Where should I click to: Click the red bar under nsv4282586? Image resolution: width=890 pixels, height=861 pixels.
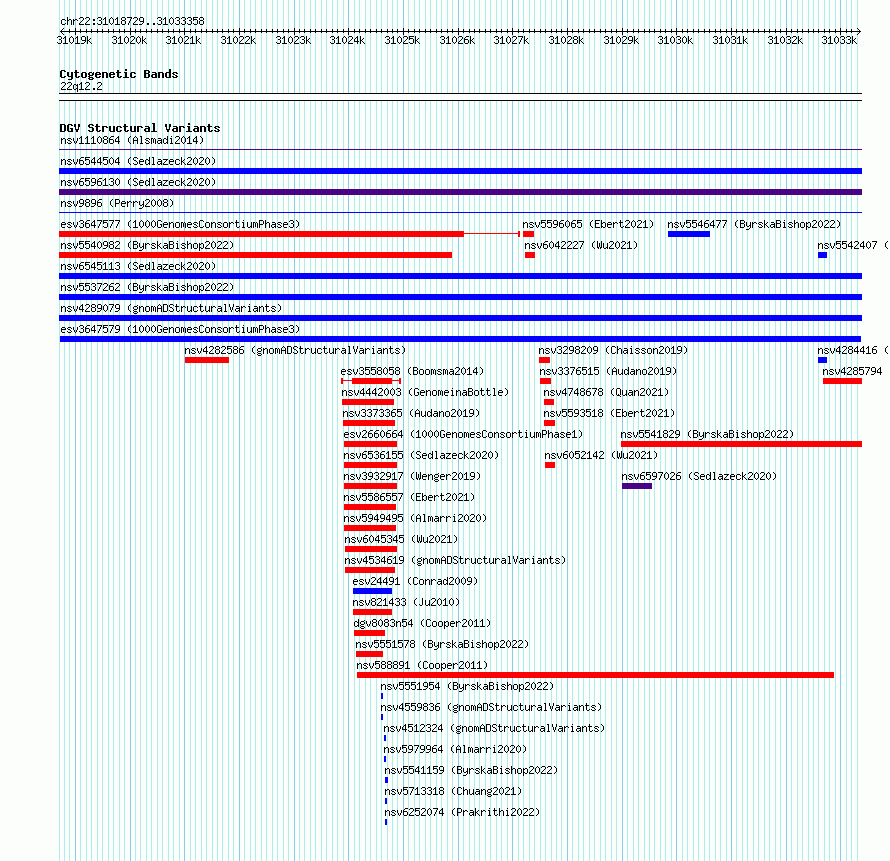pos(207,360)
